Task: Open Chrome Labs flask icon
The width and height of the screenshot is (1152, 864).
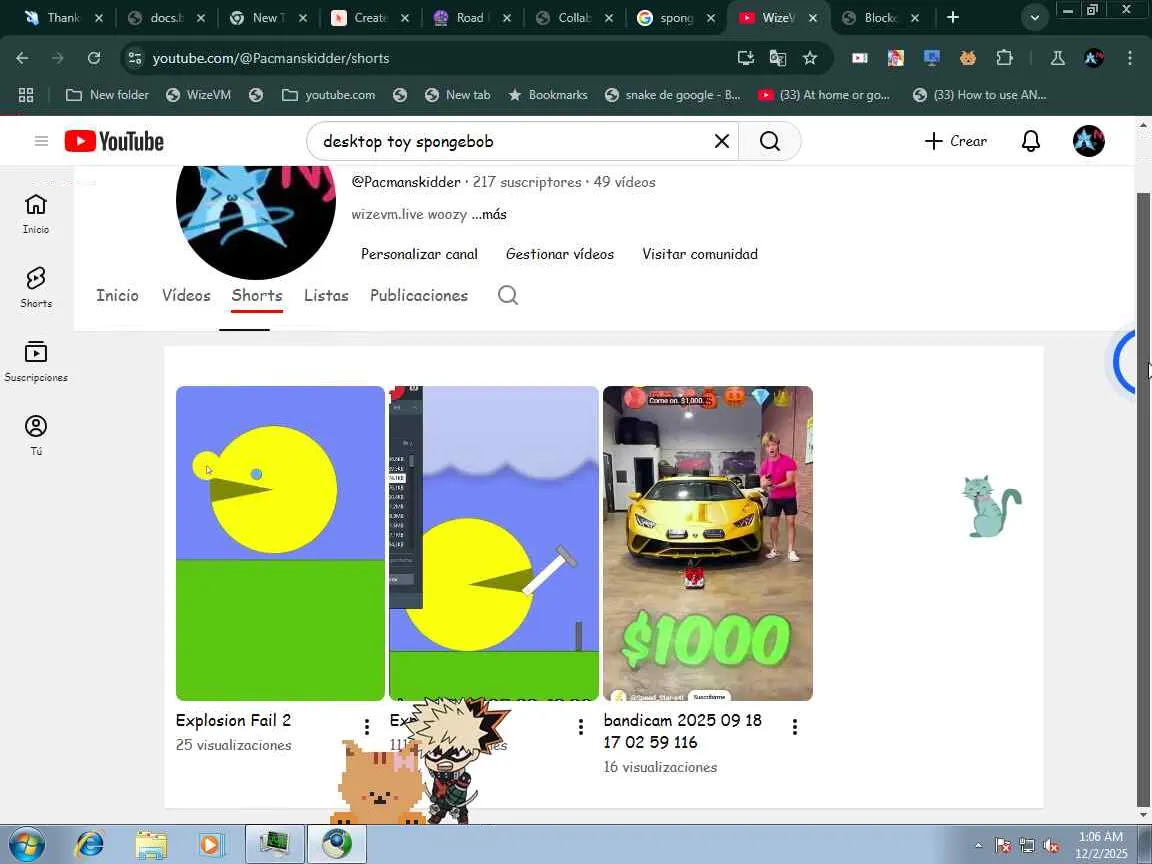Action: click(x=1057, y=58)
